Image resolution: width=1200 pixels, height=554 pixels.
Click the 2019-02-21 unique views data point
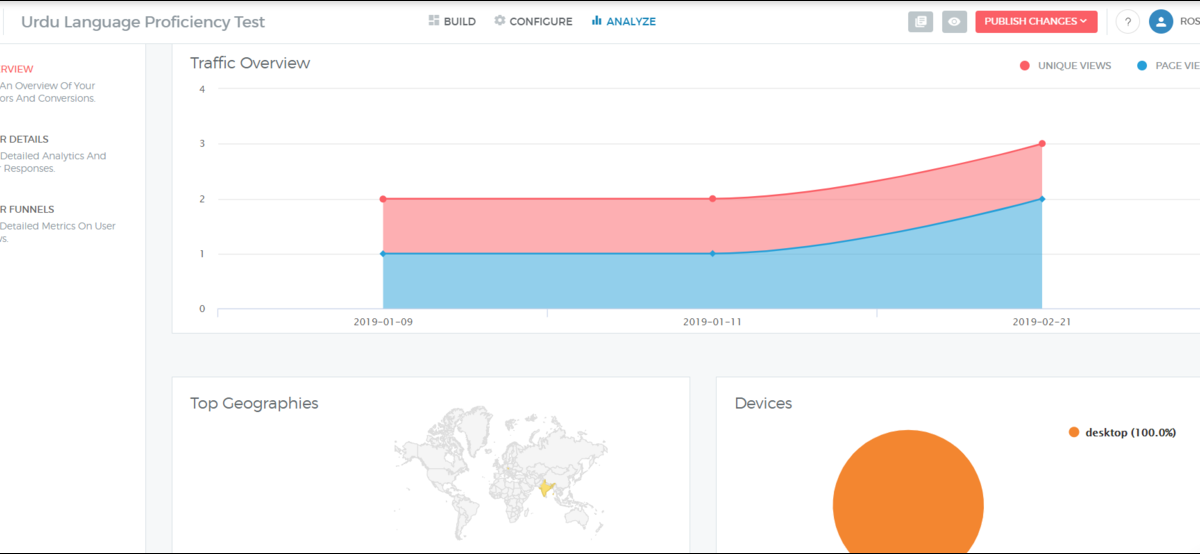[x=1042, y=144]
